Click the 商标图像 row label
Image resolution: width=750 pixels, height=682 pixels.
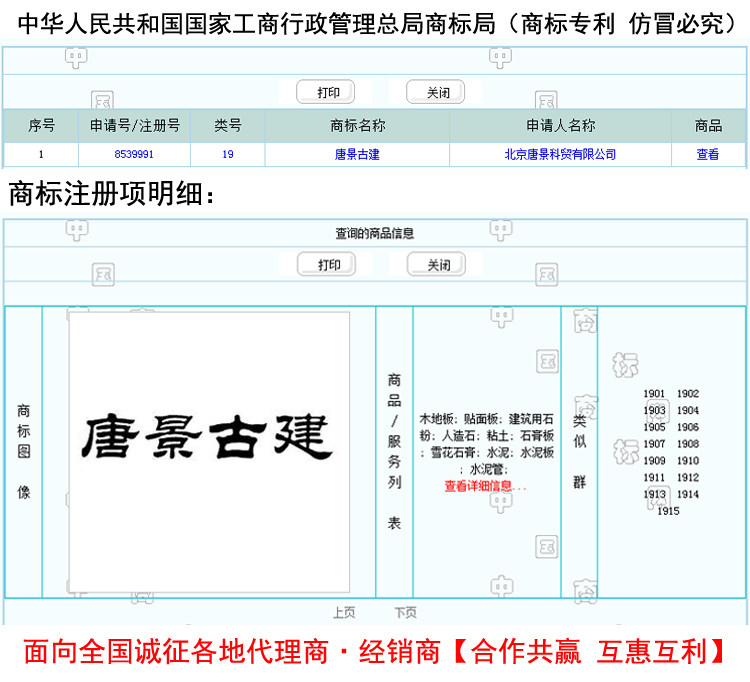click(23, 451)
